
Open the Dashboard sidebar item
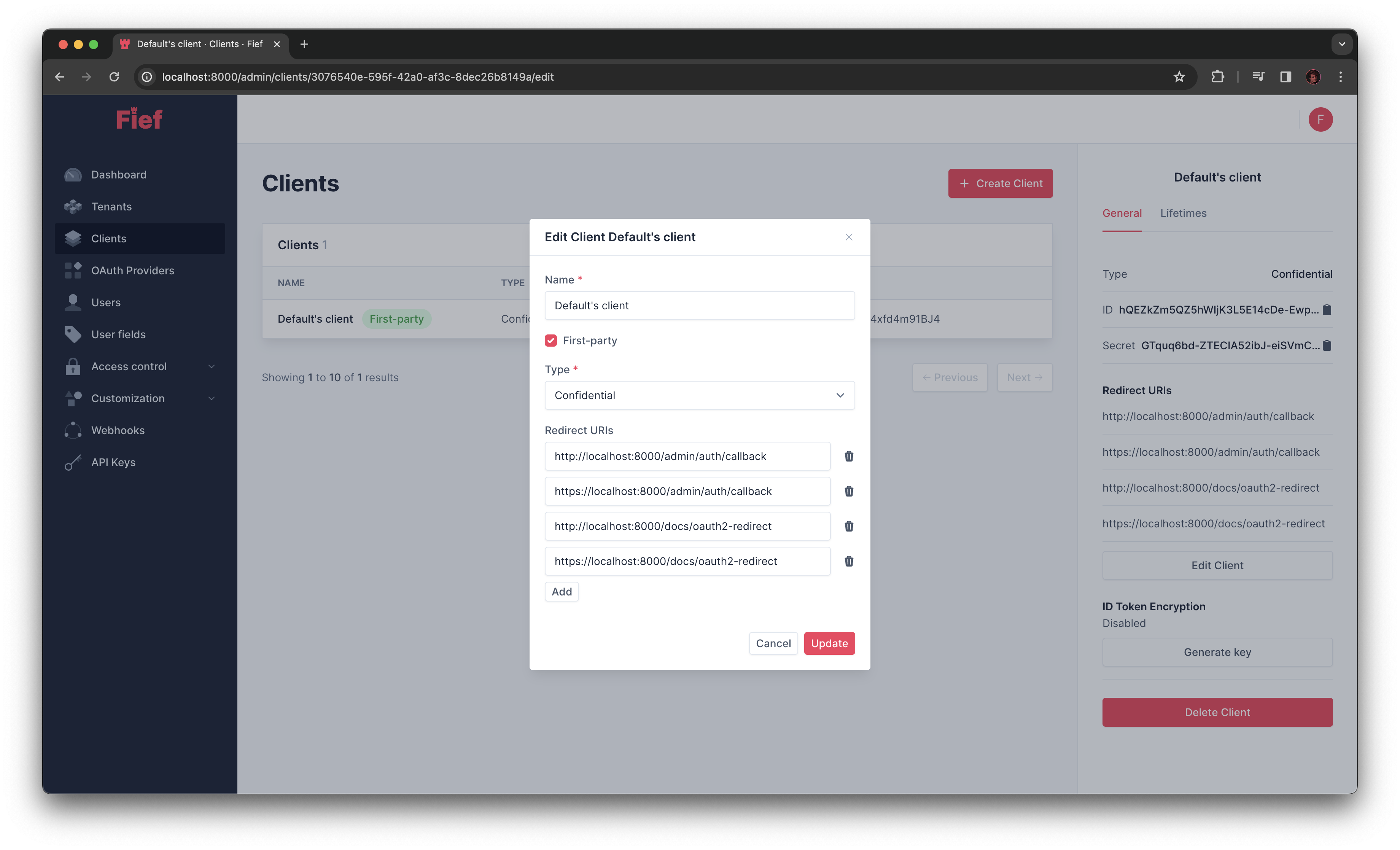point(118,174)
